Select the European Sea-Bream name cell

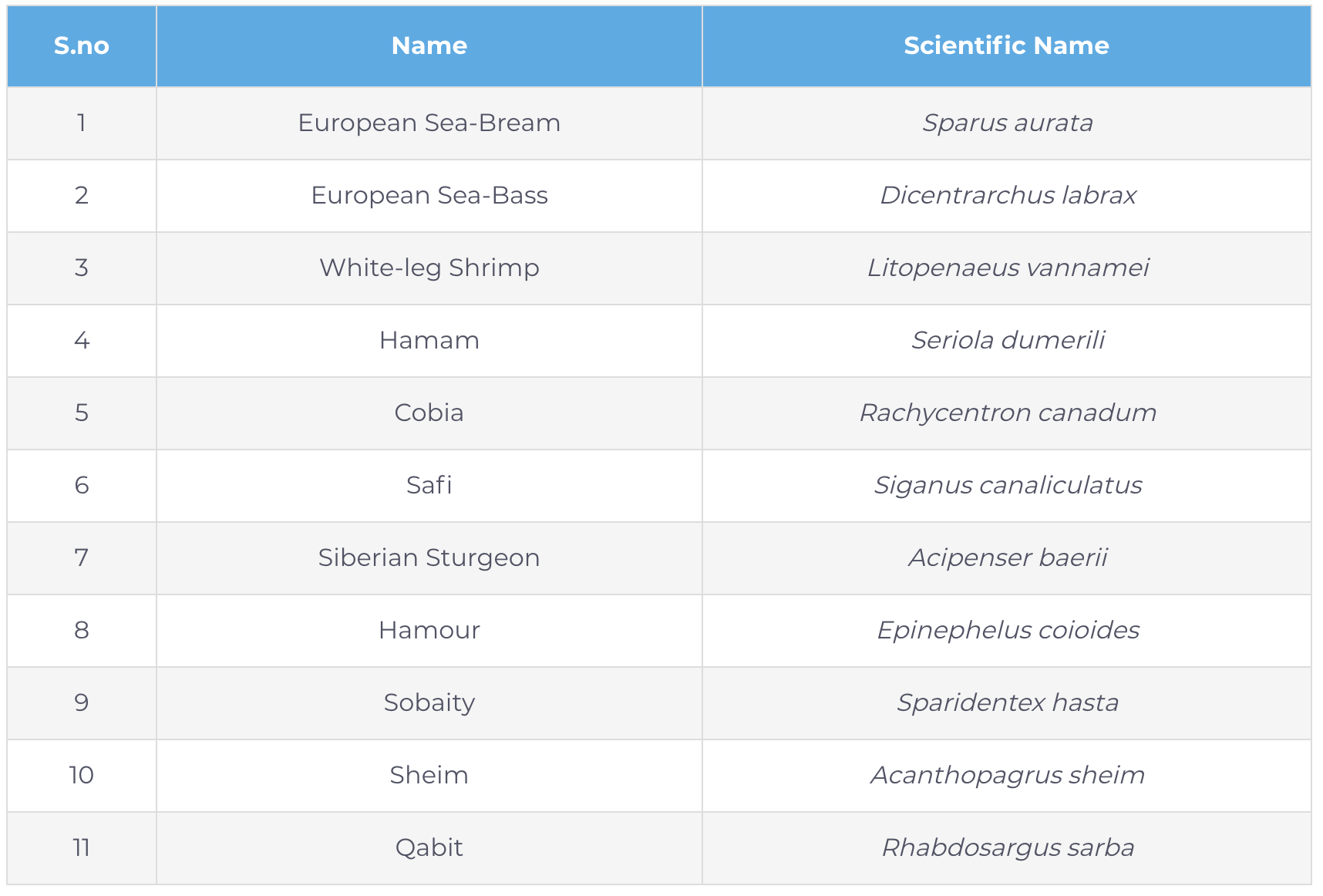[x=429, y=123]
